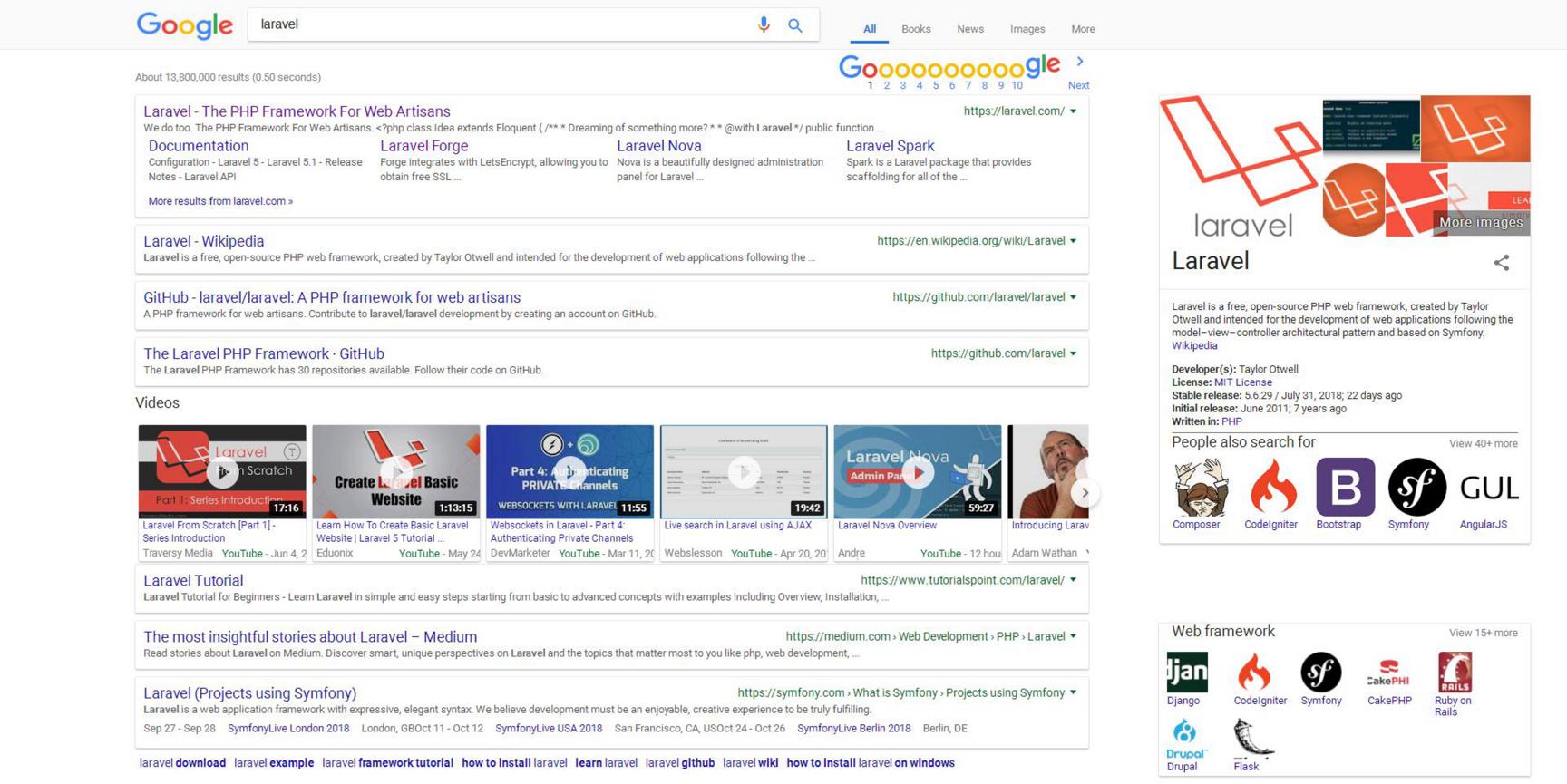
Task: Click related search how to install laravel on windows
Action: click(x=871, y=763)
